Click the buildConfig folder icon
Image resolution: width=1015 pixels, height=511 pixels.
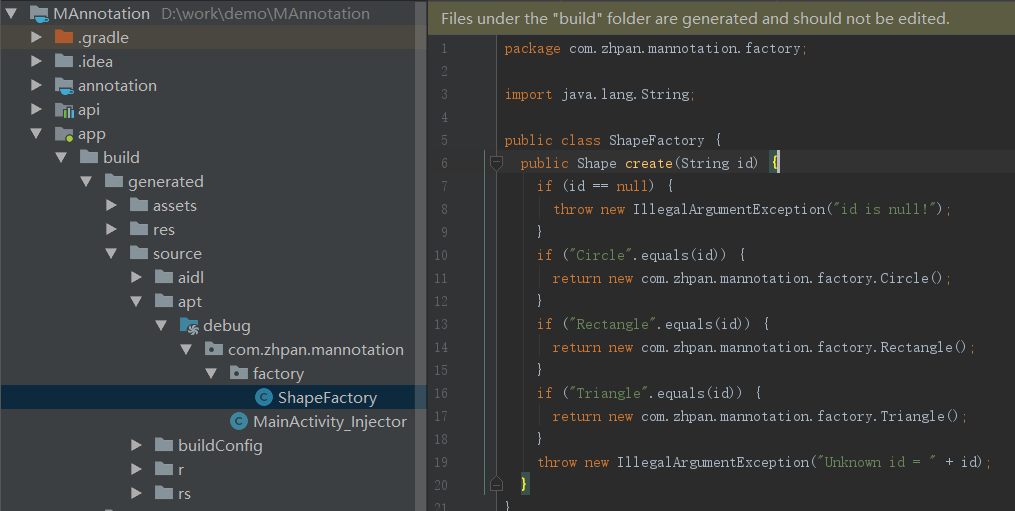click(x=164, y=444)
